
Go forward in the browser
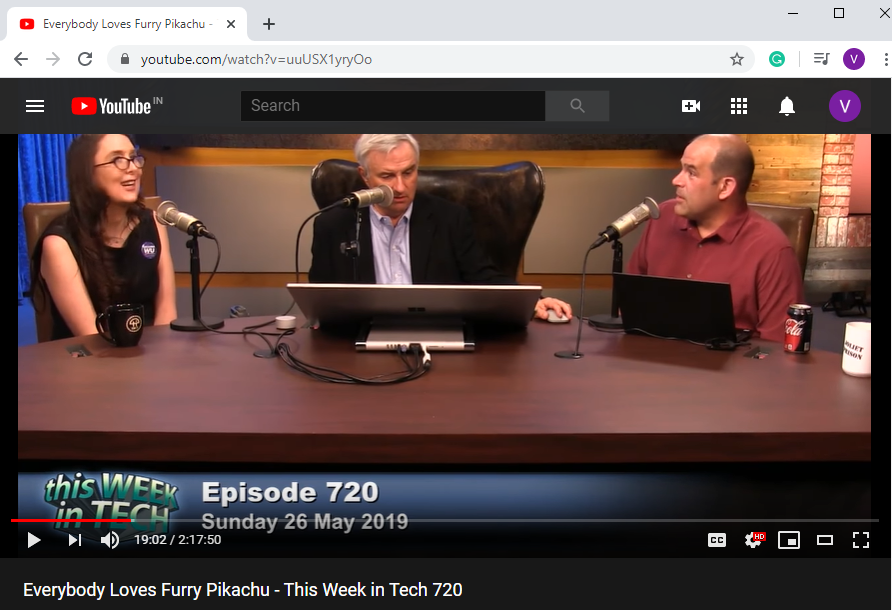pyautogui.click(x=53, y=59)
